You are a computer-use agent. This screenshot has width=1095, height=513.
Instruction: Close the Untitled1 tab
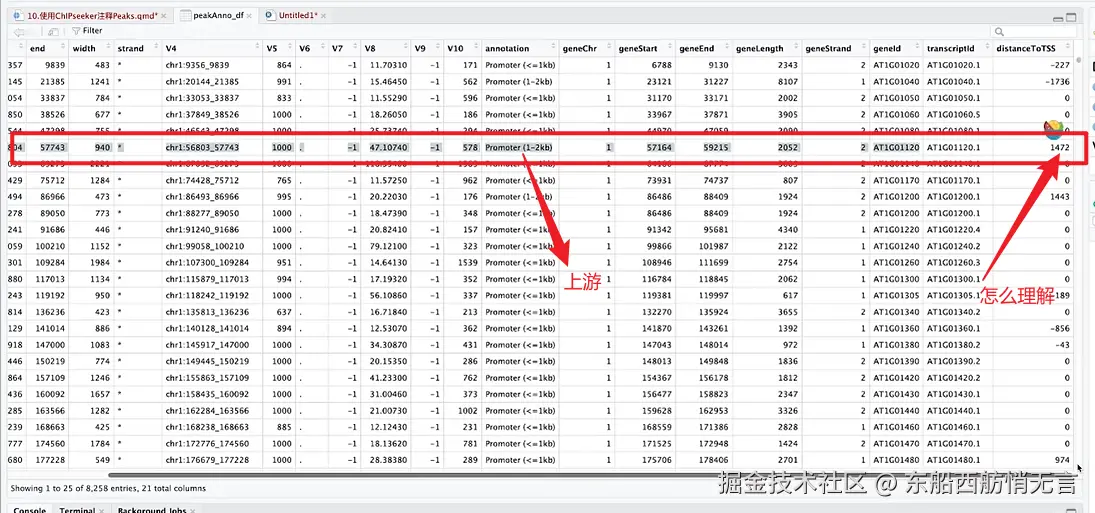pos(324,15)
